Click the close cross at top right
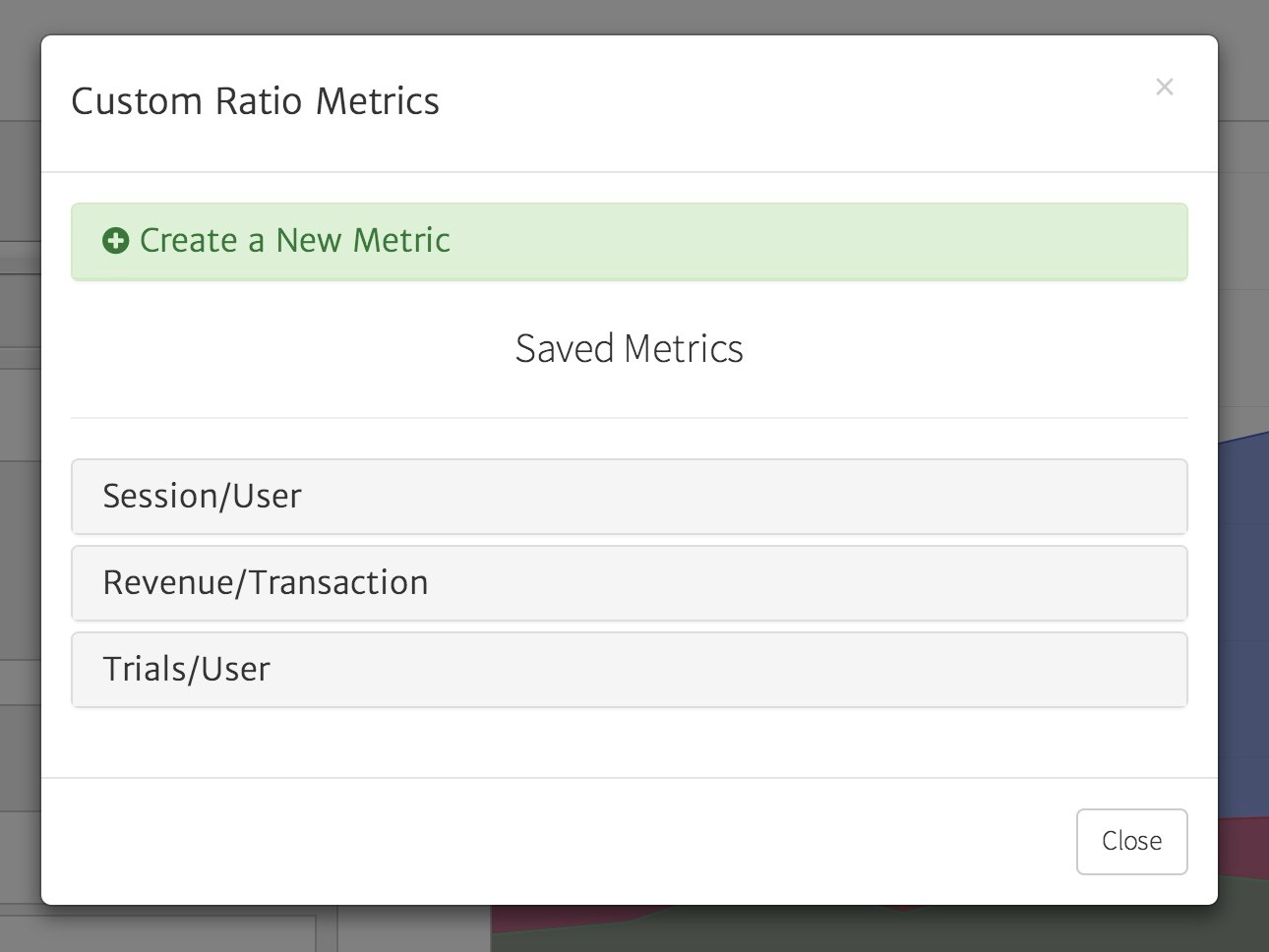The image size is (1269, 952). pos(1165,87)
